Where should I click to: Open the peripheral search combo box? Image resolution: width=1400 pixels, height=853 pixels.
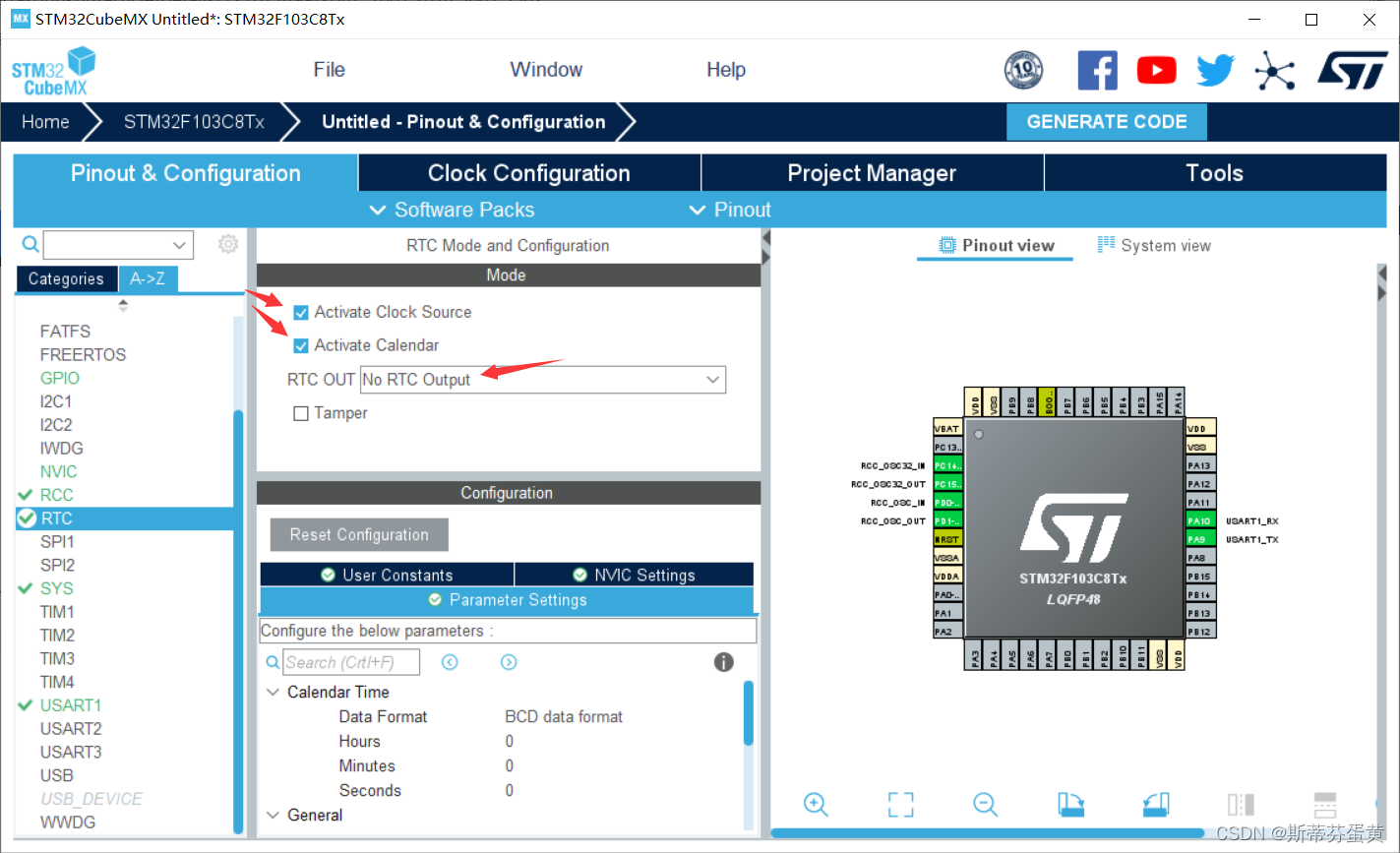[118, 244]
